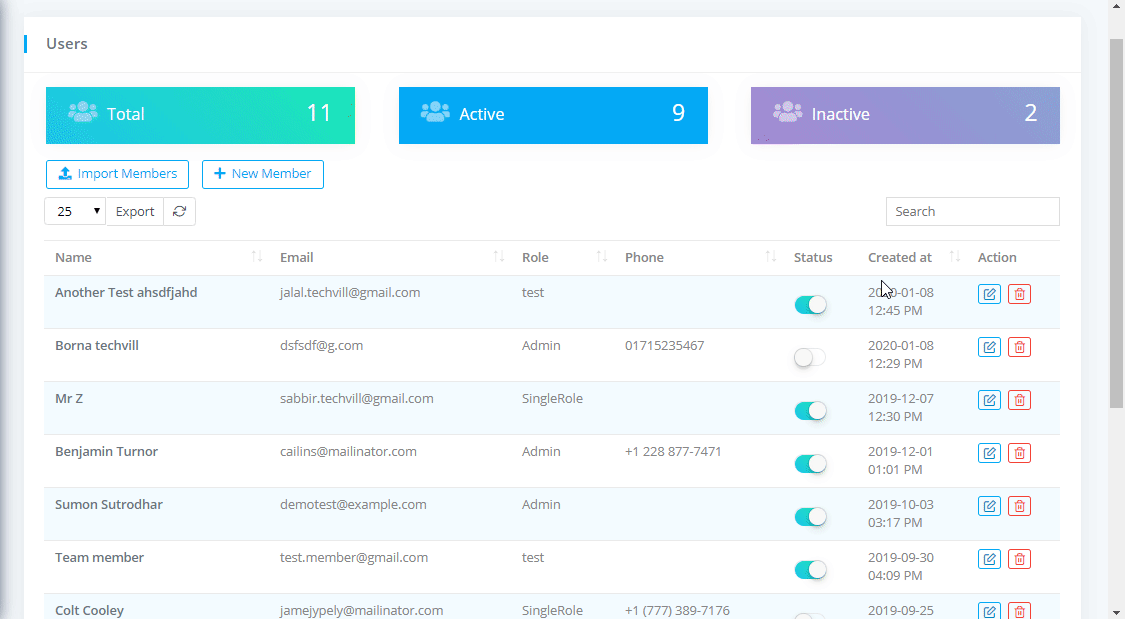Delete the Another Test ahsdfjahd user

(1019, 294)
